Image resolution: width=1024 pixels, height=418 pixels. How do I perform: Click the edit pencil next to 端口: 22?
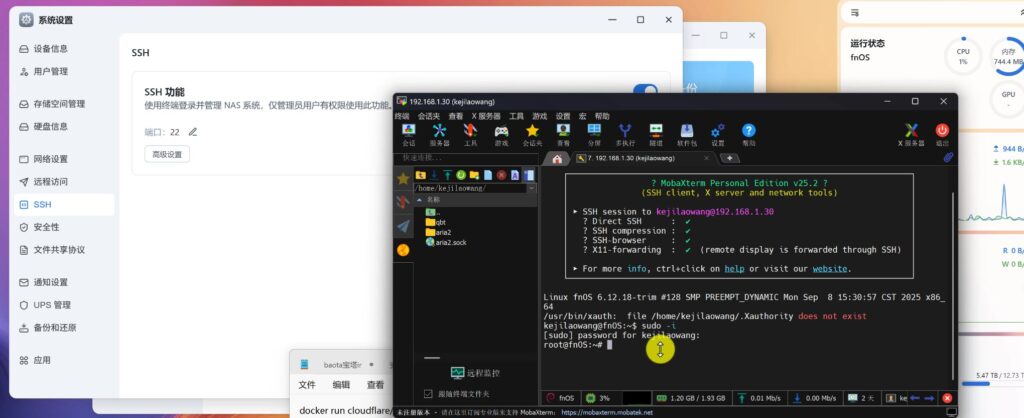193,132
